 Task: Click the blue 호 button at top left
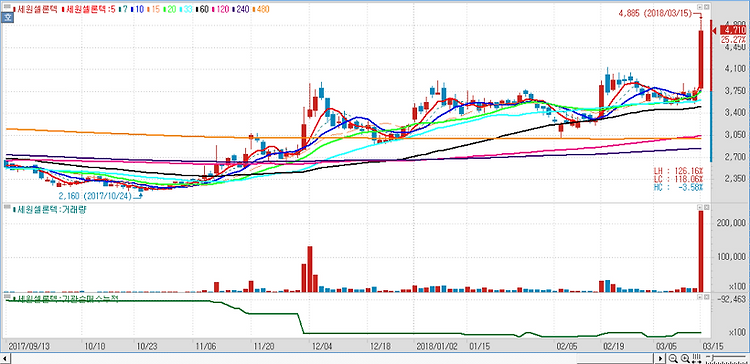[x=7, y=18]
